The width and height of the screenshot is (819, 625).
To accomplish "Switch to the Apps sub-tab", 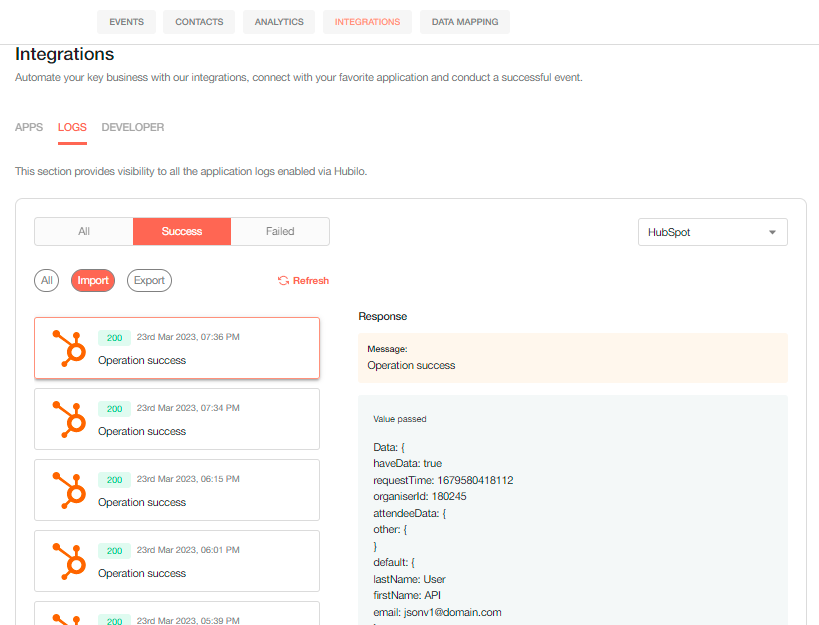I will coord(29,127).
